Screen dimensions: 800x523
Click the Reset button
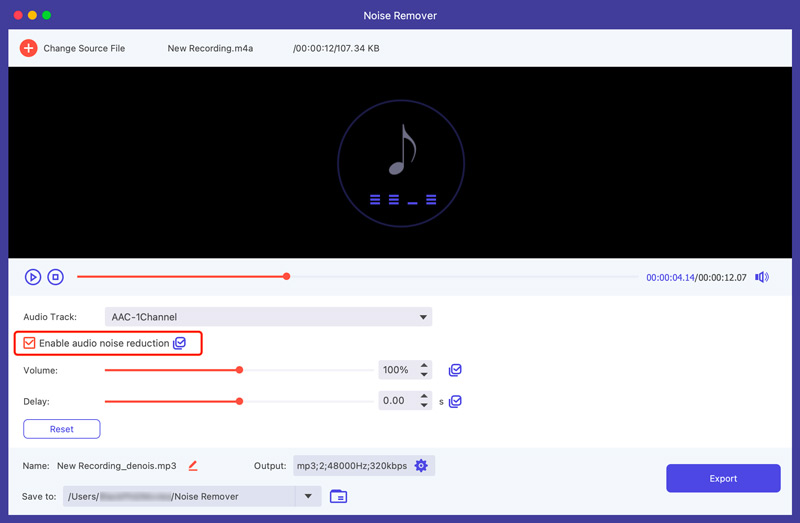62,429
